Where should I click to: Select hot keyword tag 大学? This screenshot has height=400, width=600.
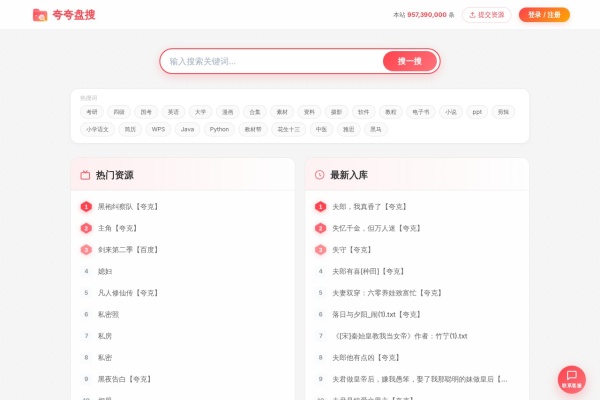(201, 112)
